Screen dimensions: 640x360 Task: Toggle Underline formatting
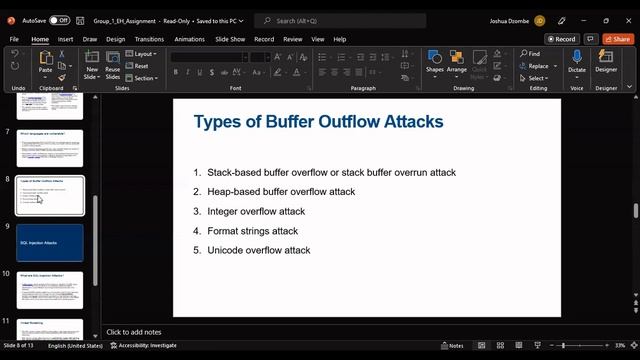point(200,72)
